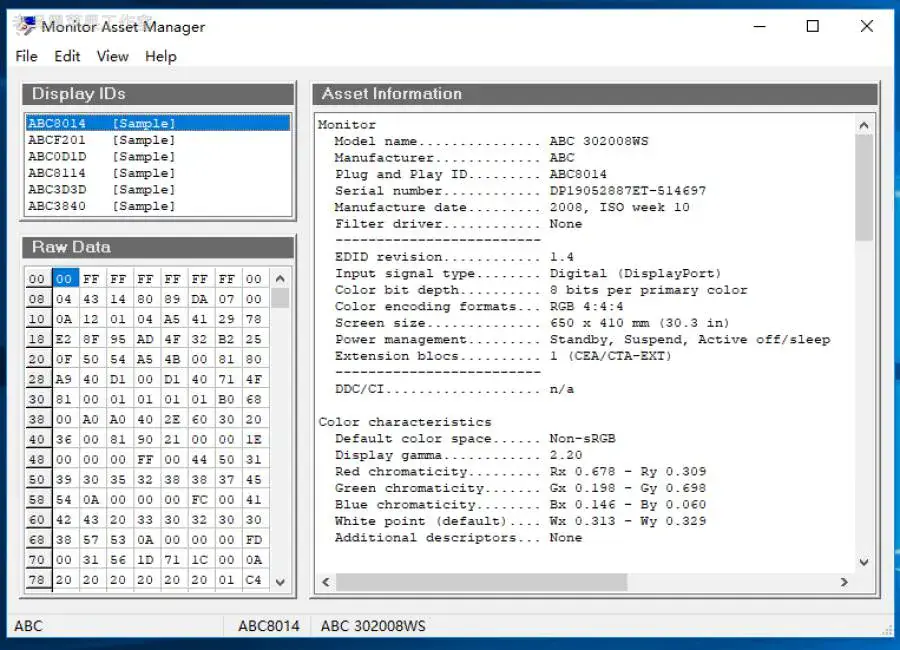The image size is (900, 650).
Task: Click the Asset Information scroll right arrow
Action: 844,582
